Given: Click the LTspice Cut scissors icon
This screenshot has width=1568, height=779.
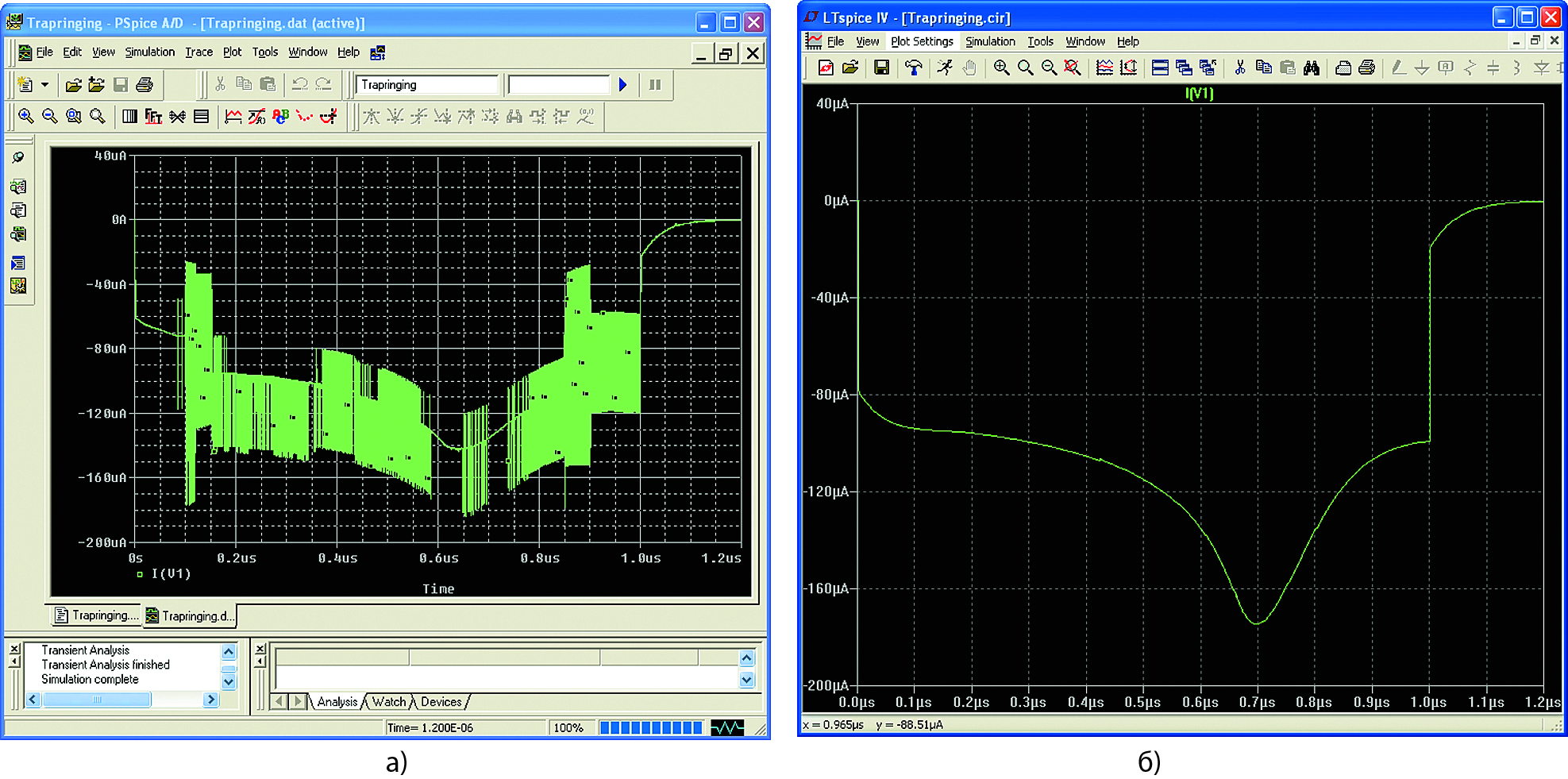Looking at the screenshot, I should [x=1240, y=67].
